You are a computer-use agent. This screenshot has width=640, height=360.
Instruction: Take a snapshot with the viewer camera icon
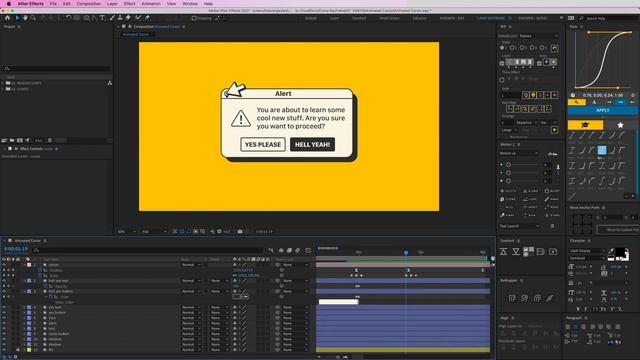[x=240, y=231]
